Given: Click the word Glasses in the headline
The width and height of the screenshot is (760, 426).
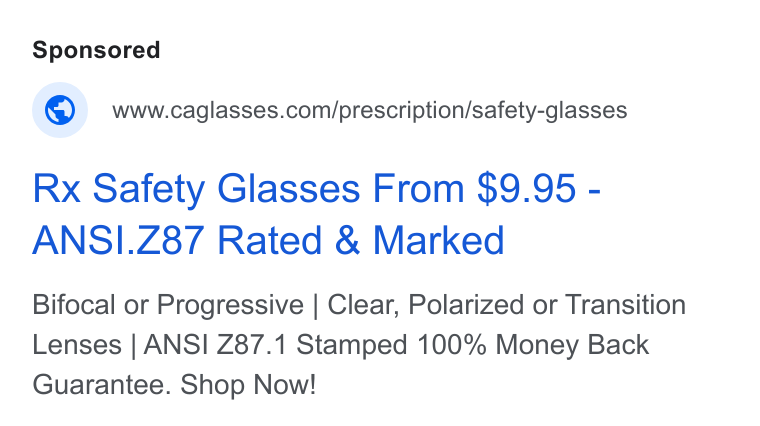Looking at the screenshot, I should click(288, 189).
